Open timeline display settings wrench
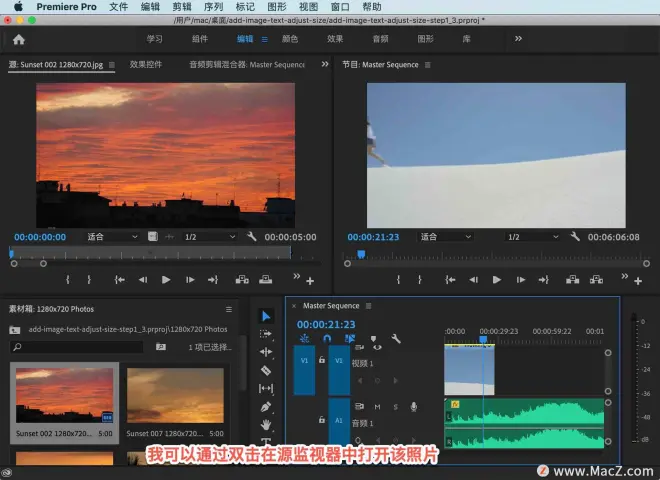The image size is (660, 480). [x=396, y=339]
